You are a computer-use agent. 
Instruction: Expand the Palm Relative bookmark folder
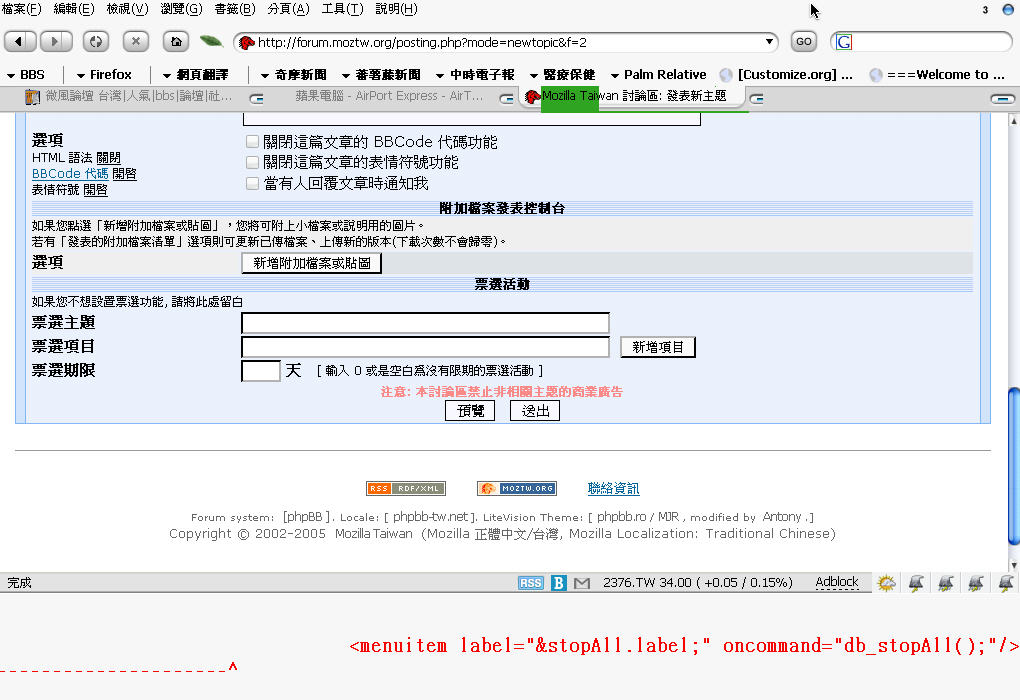click(x=658, y=75)
